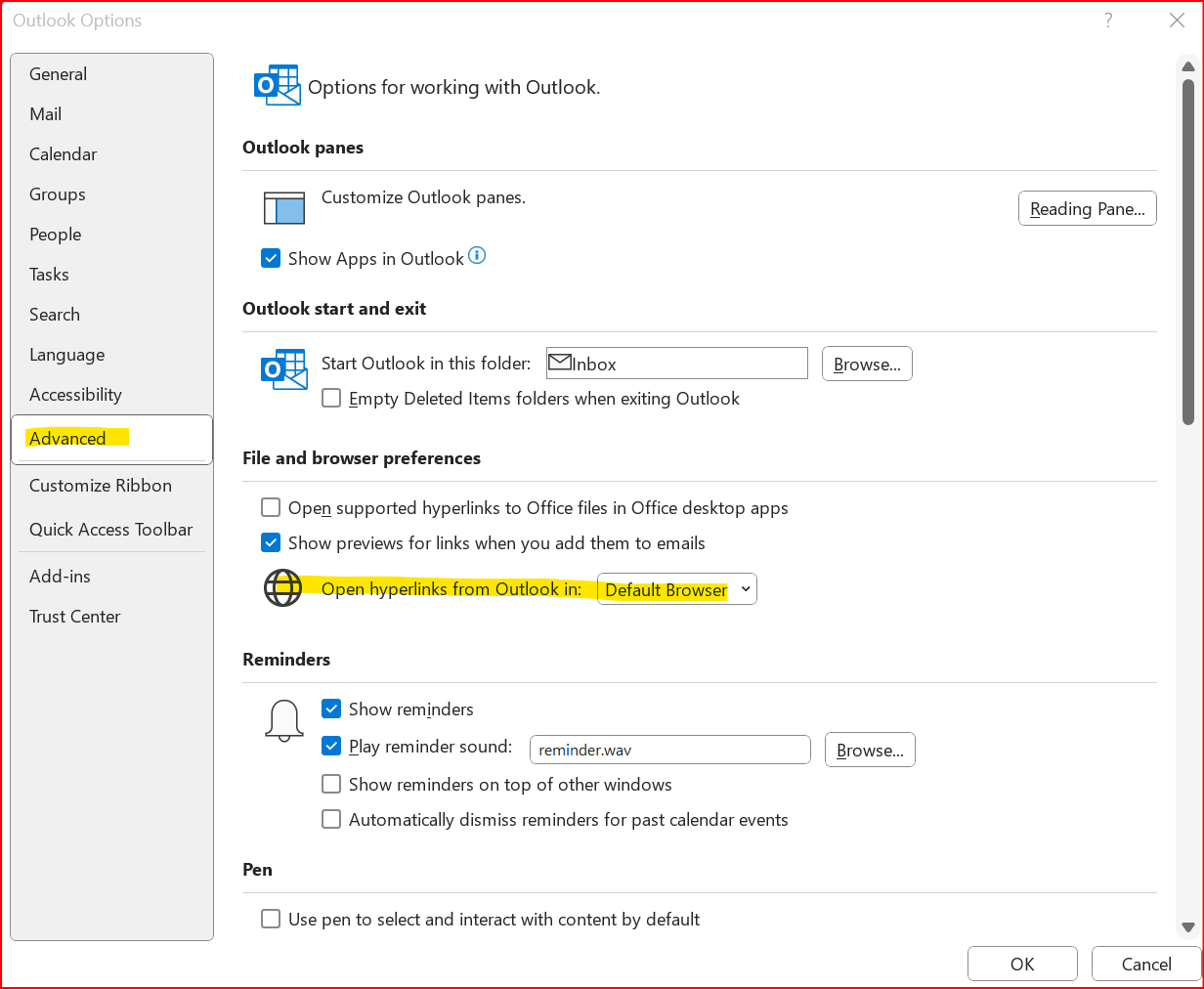The width and height of the screenshot is (1204, 989).
Task: Click the Pen section heading
Action: click(x=258, y=870)
